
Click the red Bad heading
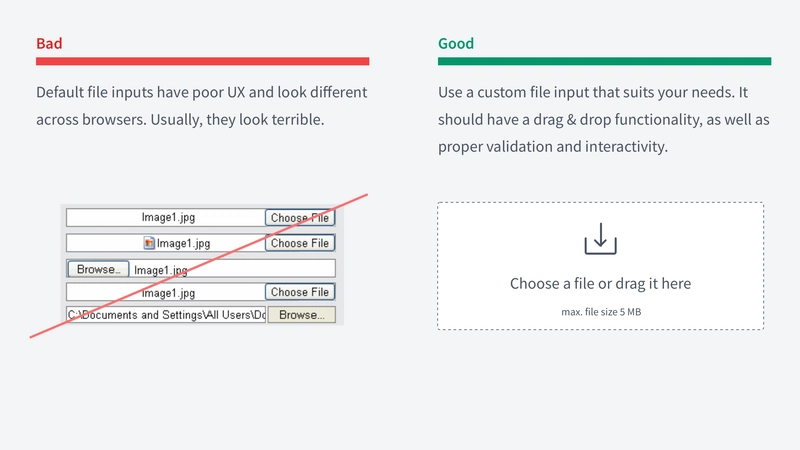(49, 43)
